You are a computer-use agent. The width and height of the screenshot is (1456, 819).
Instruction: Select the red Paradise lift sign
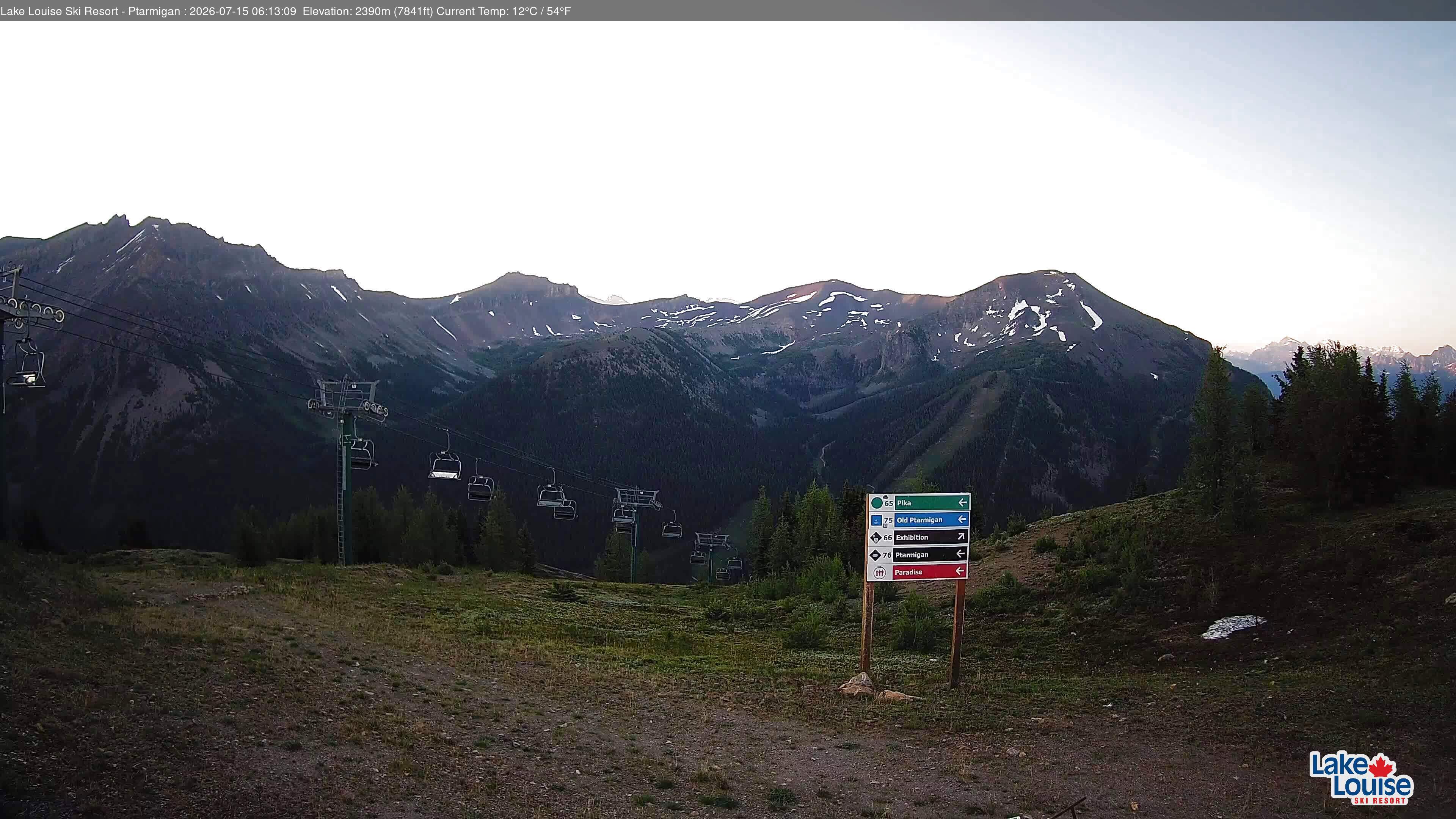(917, 572)
